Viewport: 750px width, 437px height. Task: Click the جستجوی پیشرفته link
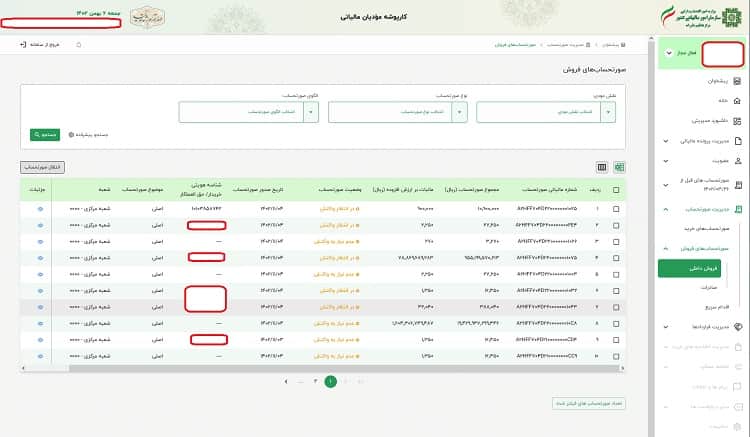tap(91, 135)
